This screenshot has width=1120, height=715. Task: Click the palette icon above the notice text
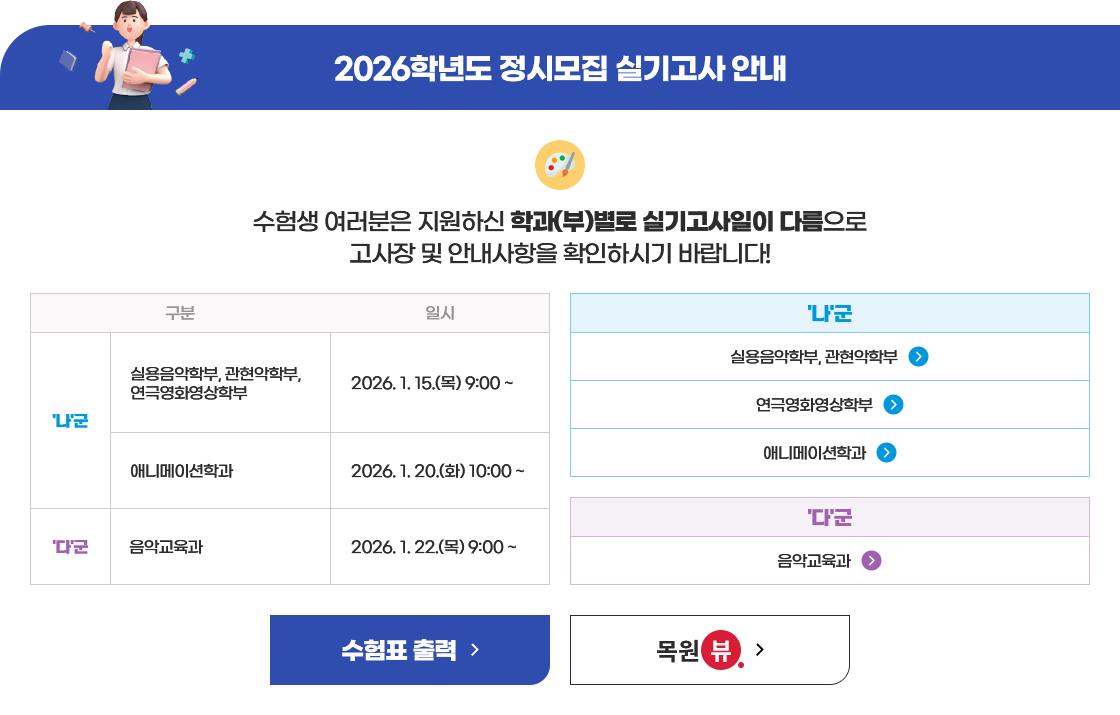[560, 166]
